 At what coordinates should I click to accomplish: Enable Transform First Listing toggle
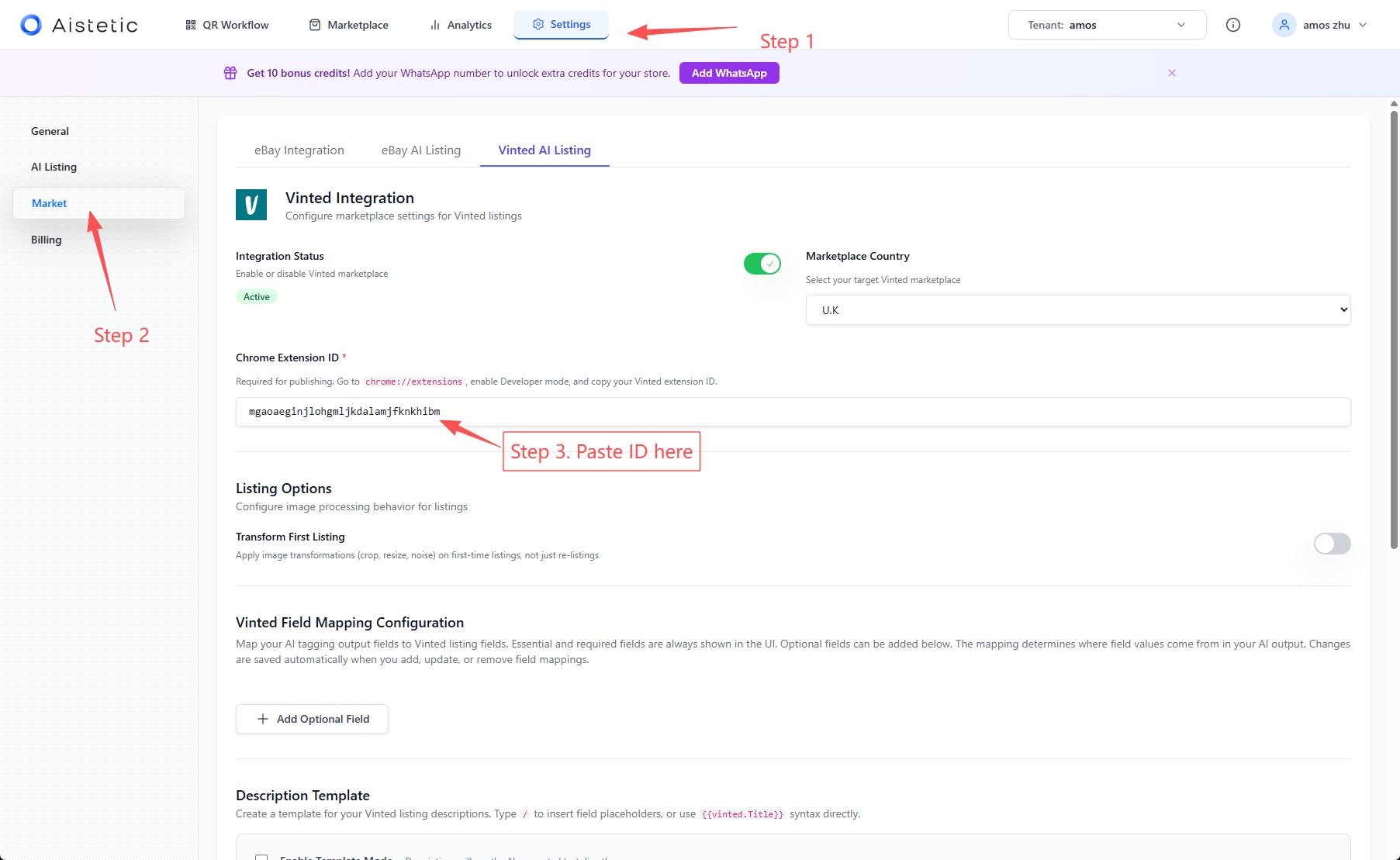pyautogui.click(x=1333, y=544)
